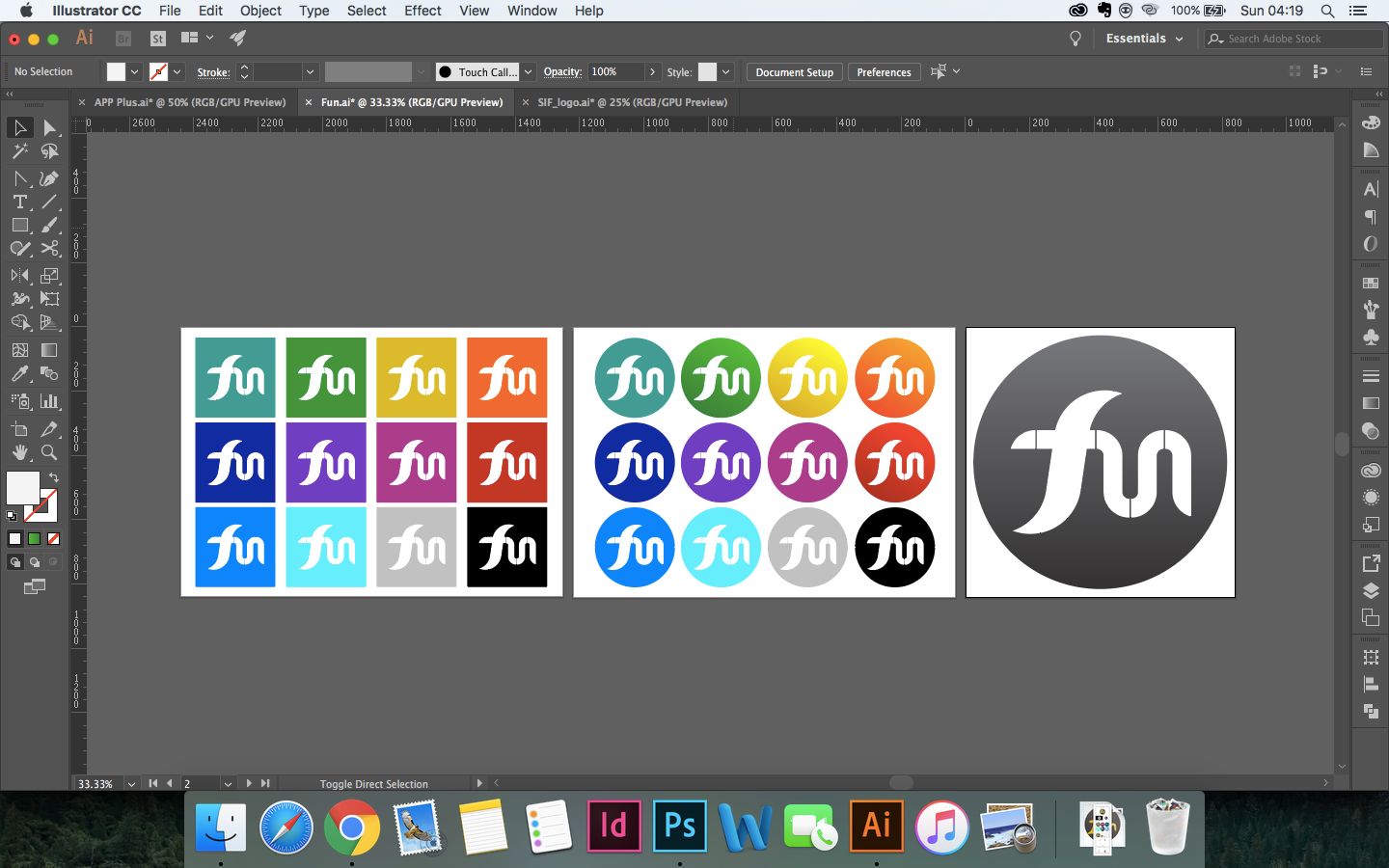Open the Color panel palette icon

tap(1371, 122)
